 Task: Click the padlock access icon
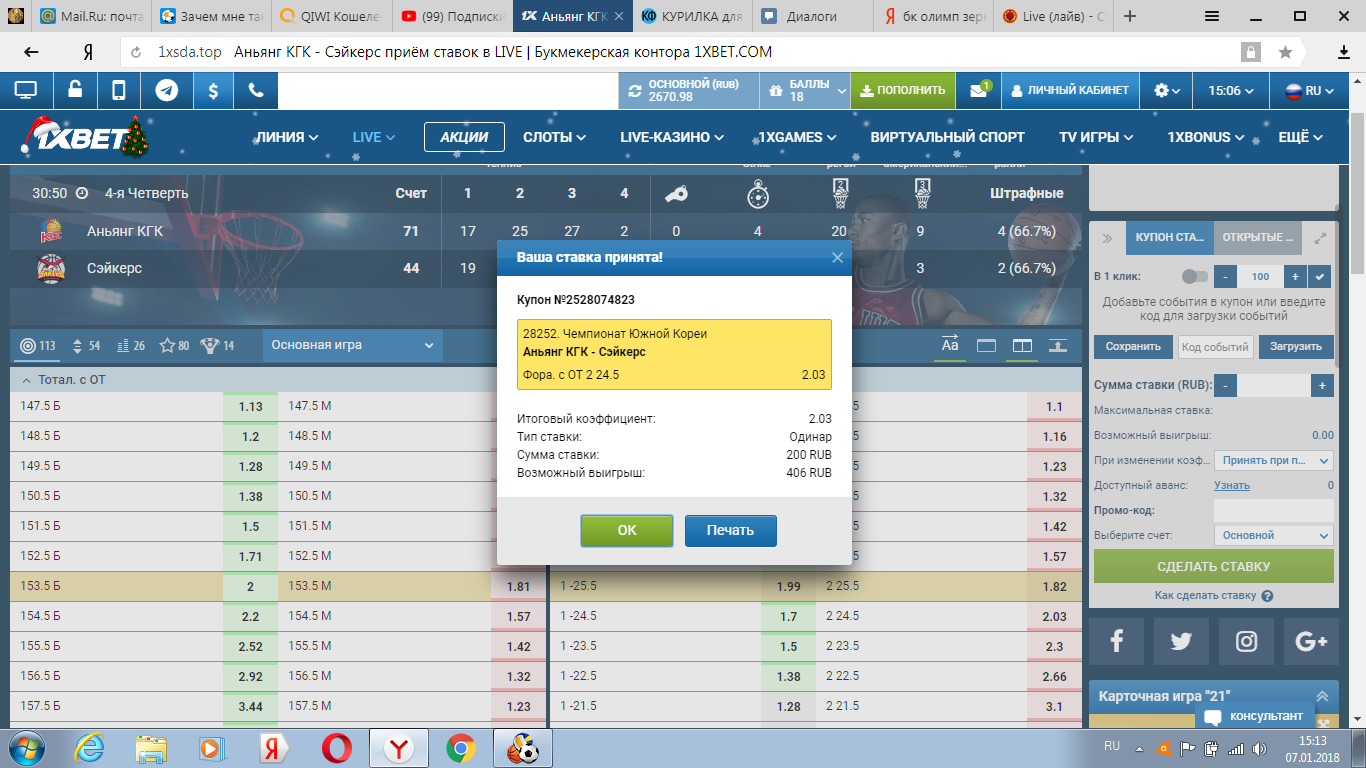(x=75, y=90)
